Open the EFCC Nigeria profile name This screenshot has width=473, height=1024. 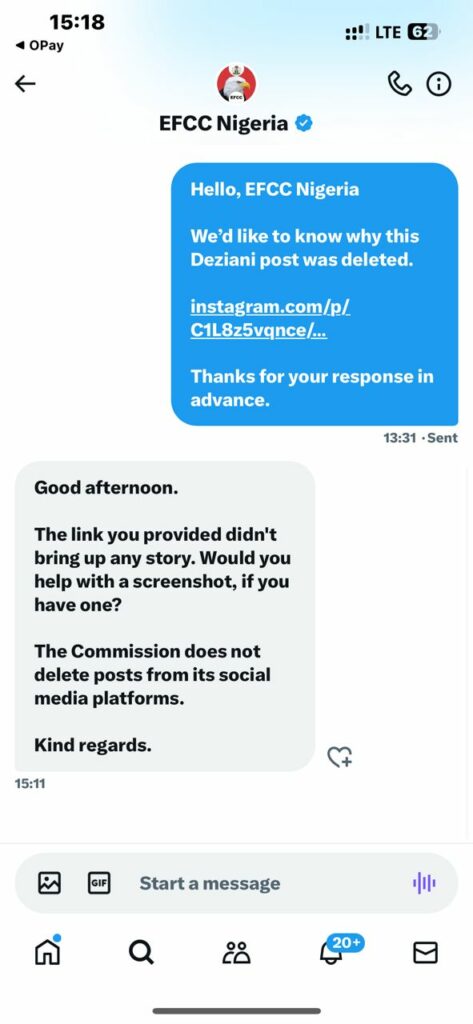[x=223, y=123]
